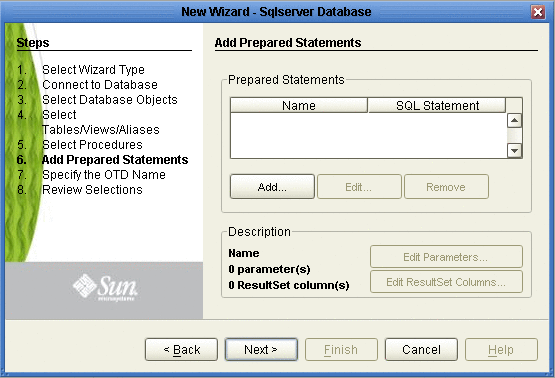The image size is (555, 378).
Task: Click step 'Select Procedures'
Action: pos(92,145)
